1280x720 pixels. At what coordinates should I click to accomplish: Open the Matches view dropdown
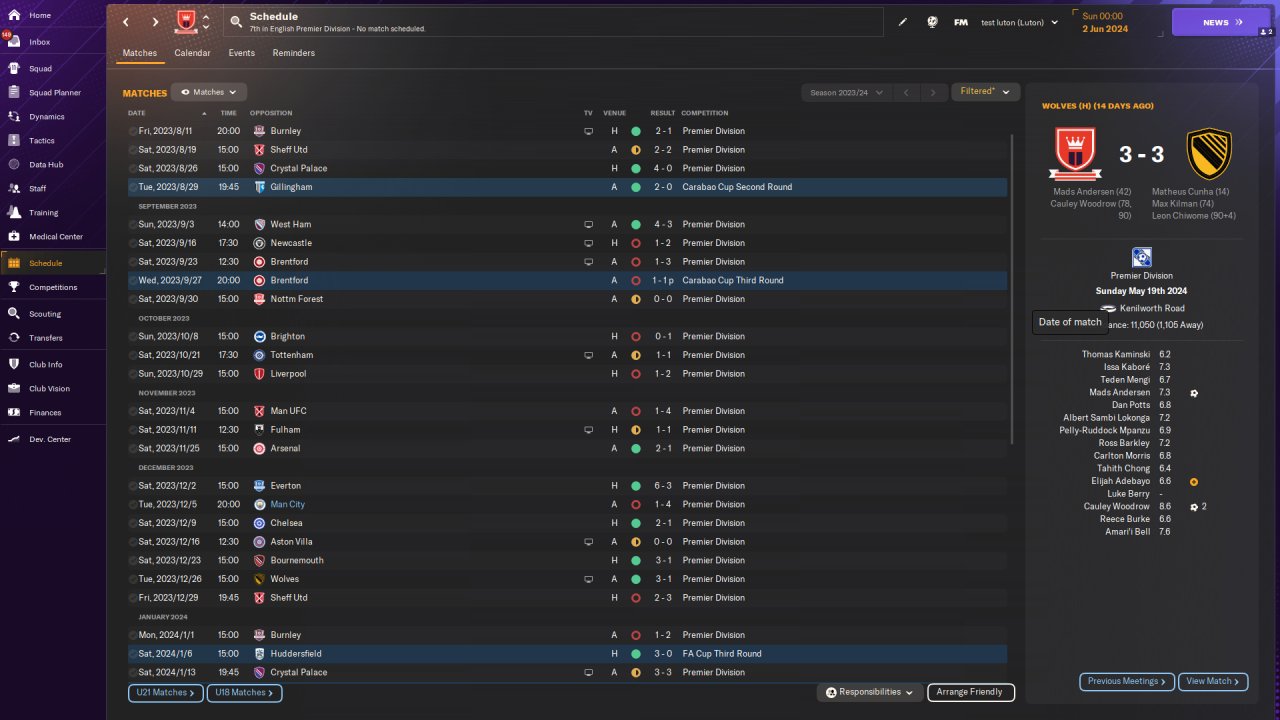click(209, 92)
